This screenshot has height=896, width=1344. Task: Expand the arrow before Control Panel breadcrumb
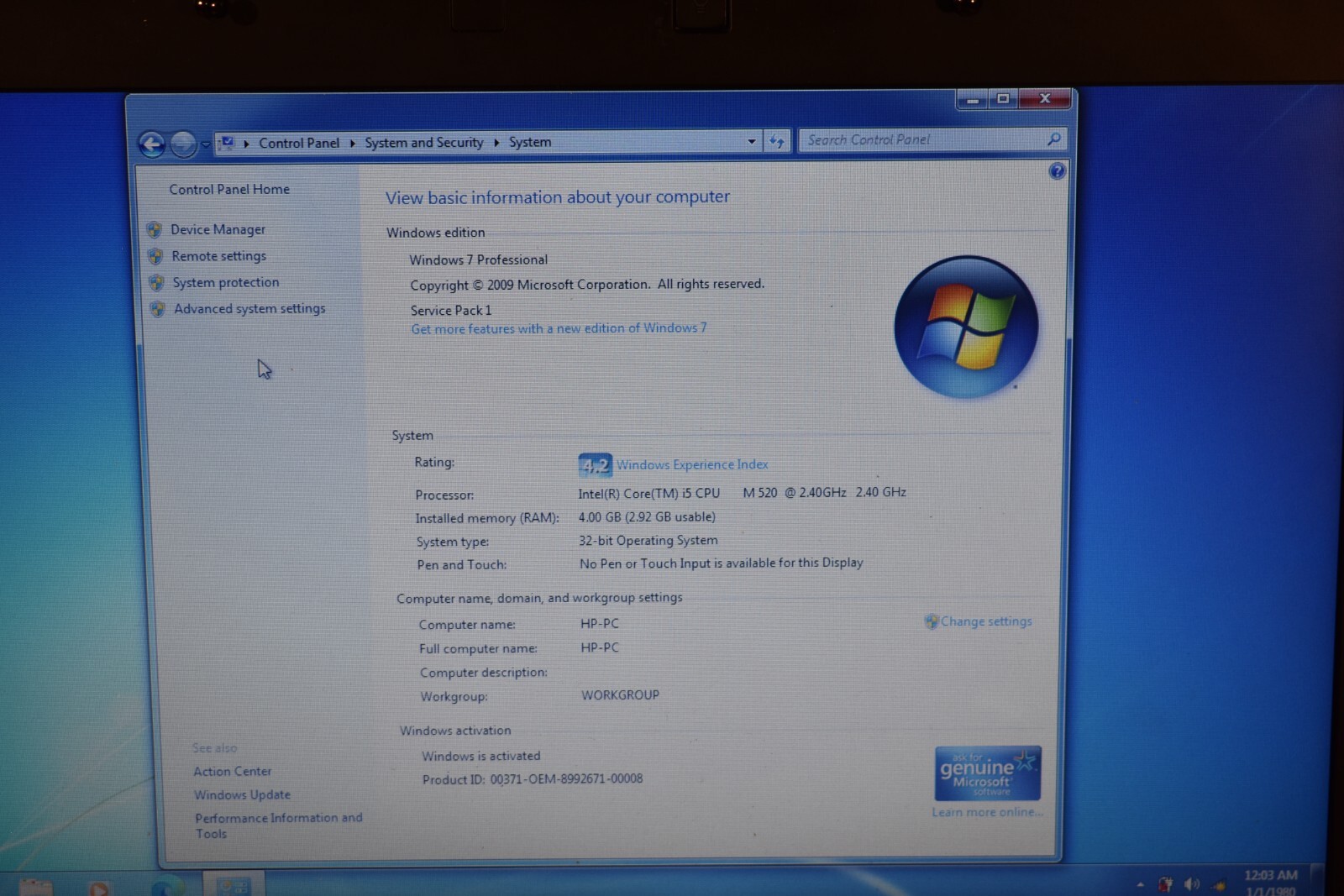click(246, 144)
